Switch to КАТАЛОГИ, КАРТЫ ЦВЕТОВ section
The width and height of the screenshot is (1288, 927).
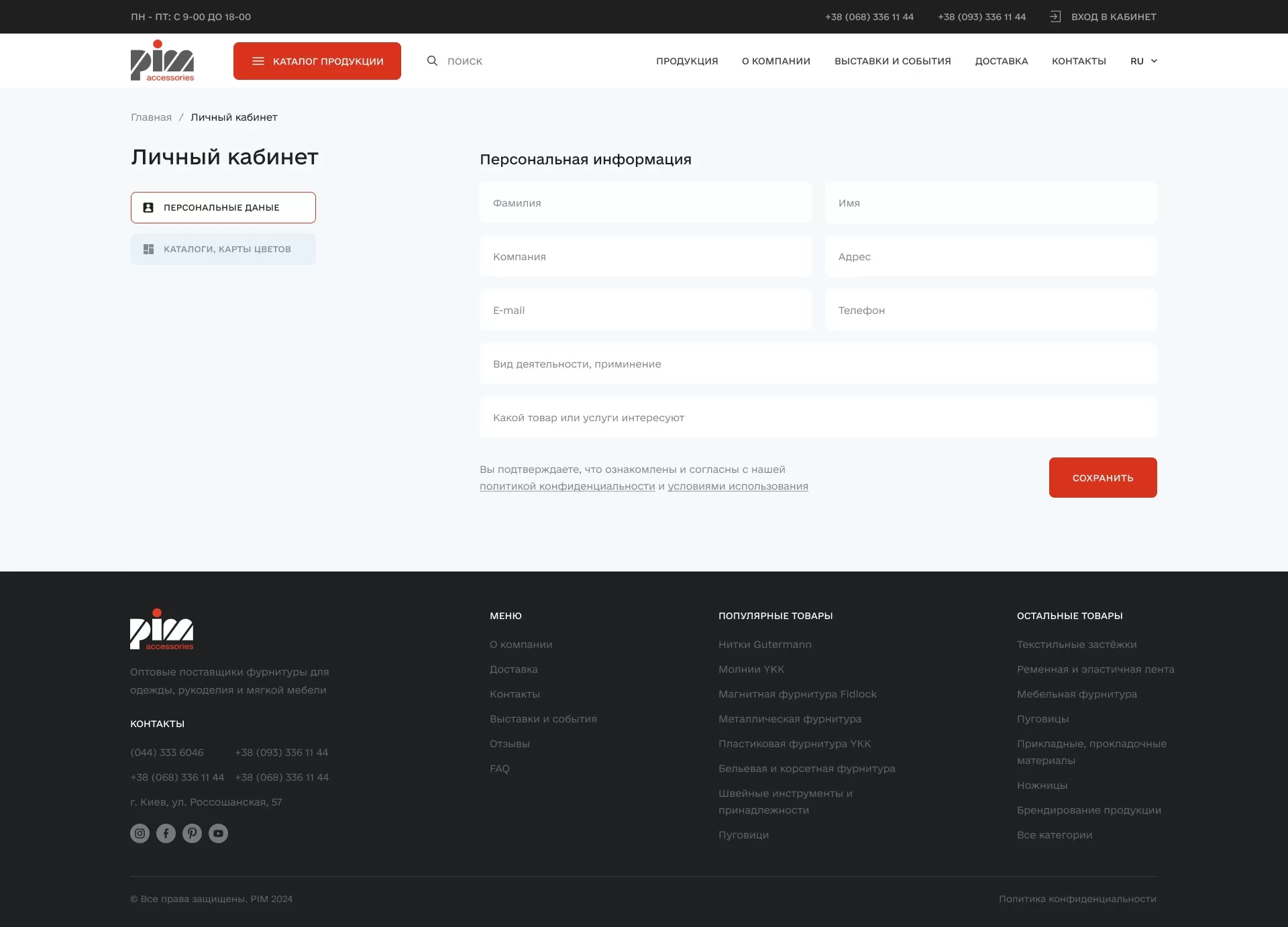click(x=223, y=248)
